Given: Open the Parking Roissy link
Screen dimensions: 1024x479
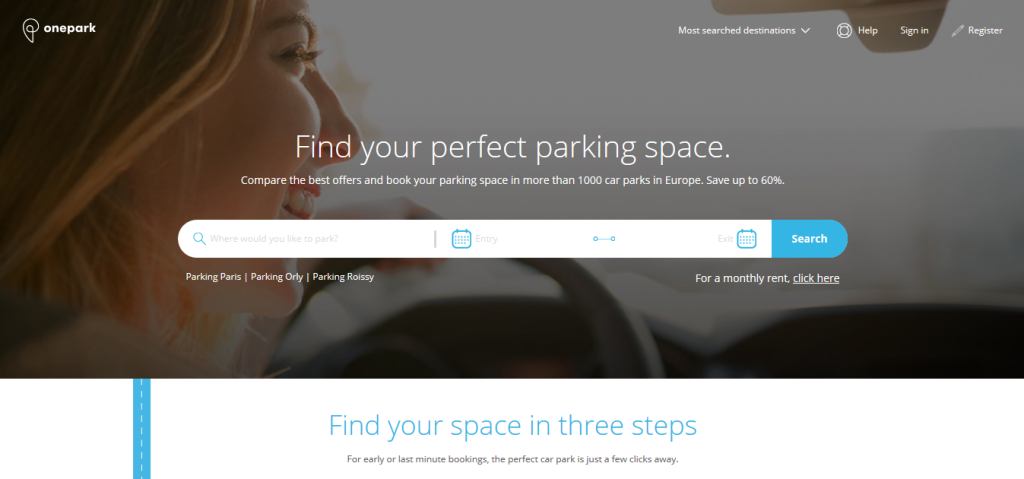Looking at the screenshot, I should pyautogui.click(x=344, y=276).
